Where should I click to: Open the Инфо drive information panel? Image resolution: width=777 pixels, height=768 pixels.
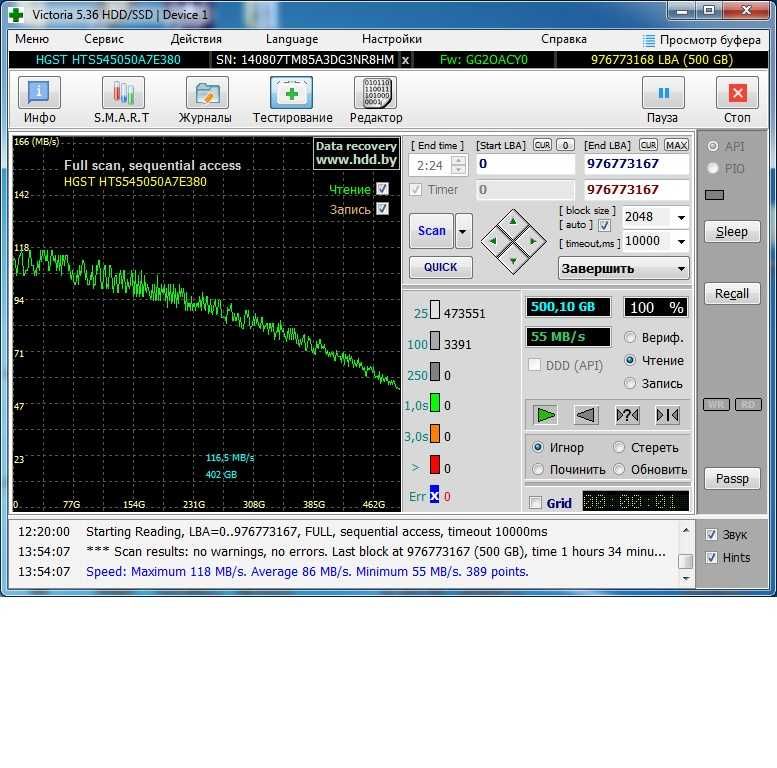39,93
